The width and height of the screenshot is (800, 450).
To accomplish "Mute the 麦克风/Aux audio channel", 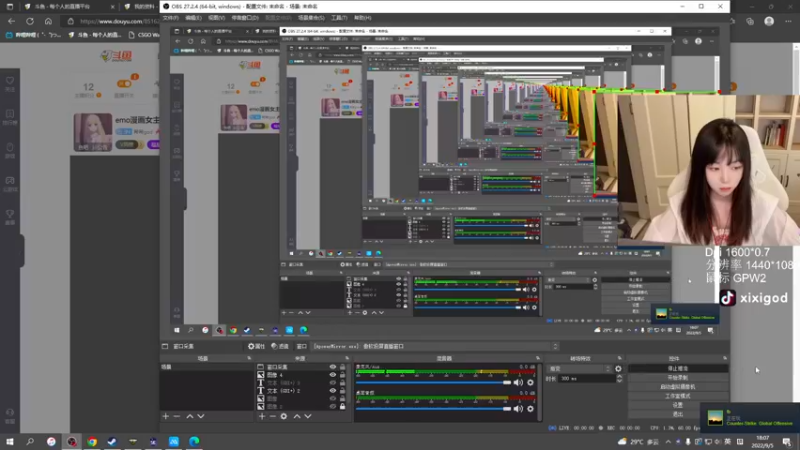I will [518, 383].
